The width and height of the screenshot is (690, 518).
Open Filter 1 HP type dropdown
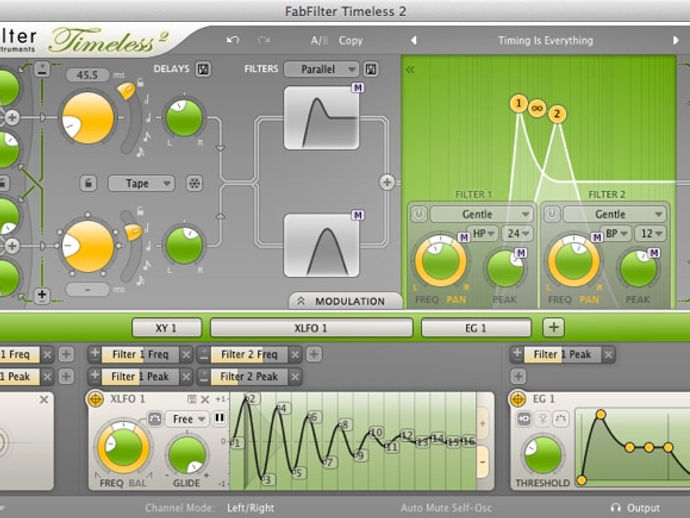click(484, 233)
